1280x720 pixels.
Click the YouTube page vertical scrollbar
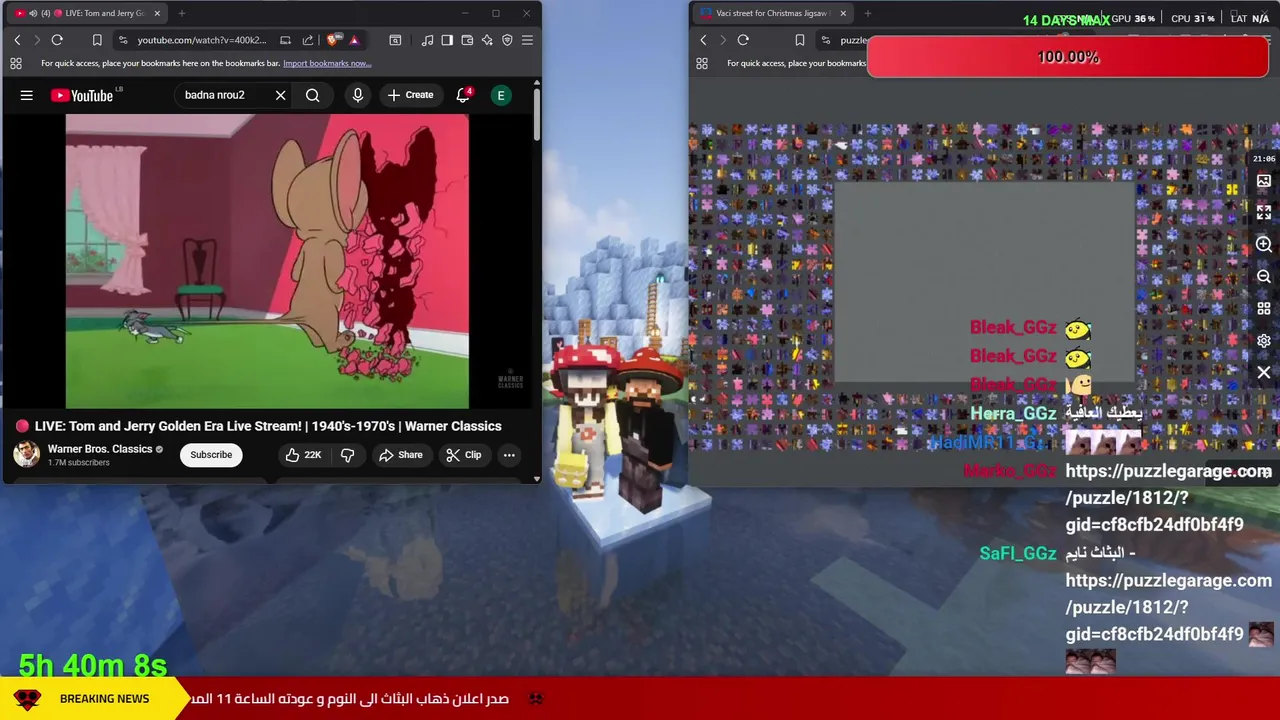536,114
